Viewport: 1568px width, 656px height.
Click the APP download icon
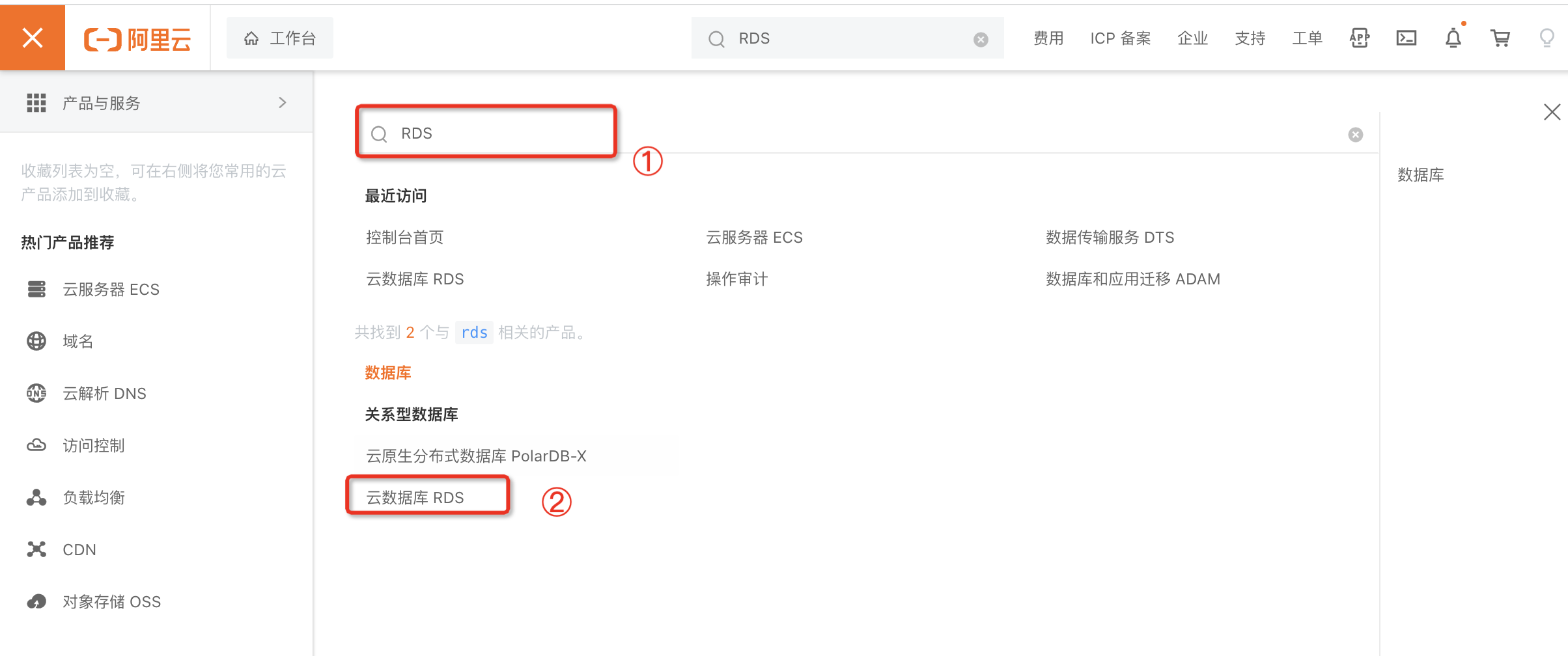tap(1360, 38)
